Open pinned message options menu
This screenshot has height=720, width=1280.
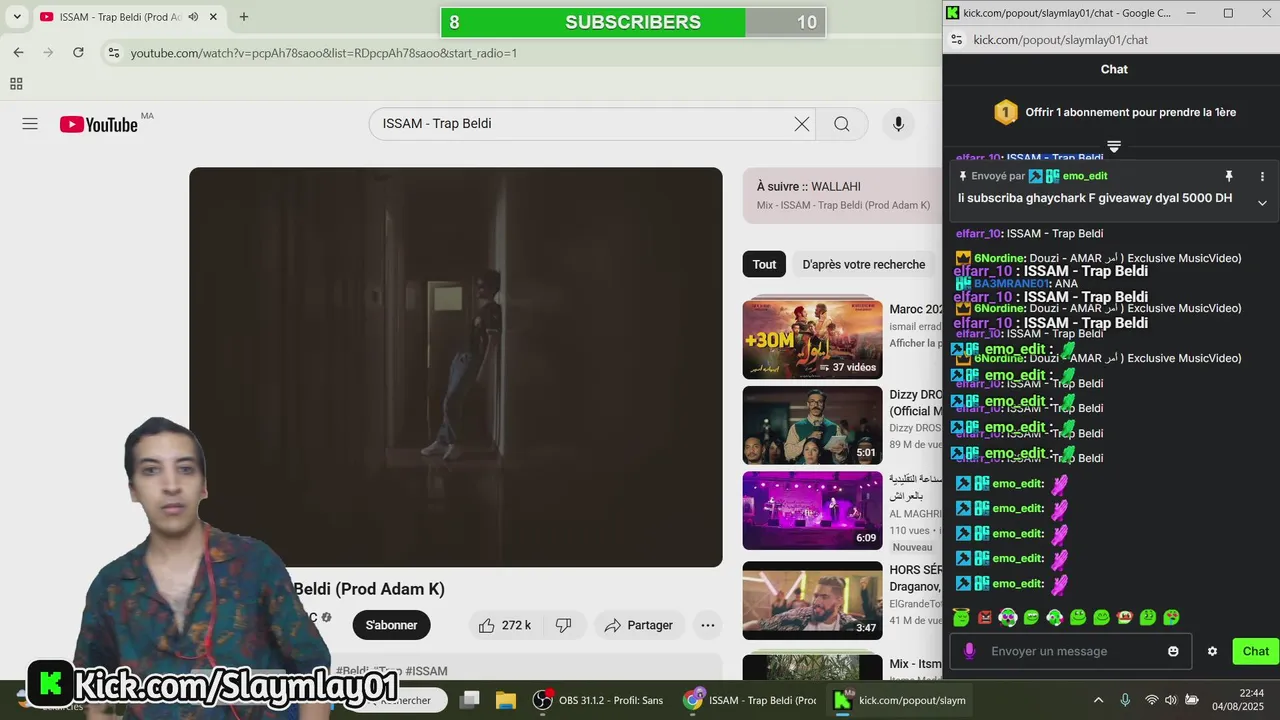coord(1262,176)
